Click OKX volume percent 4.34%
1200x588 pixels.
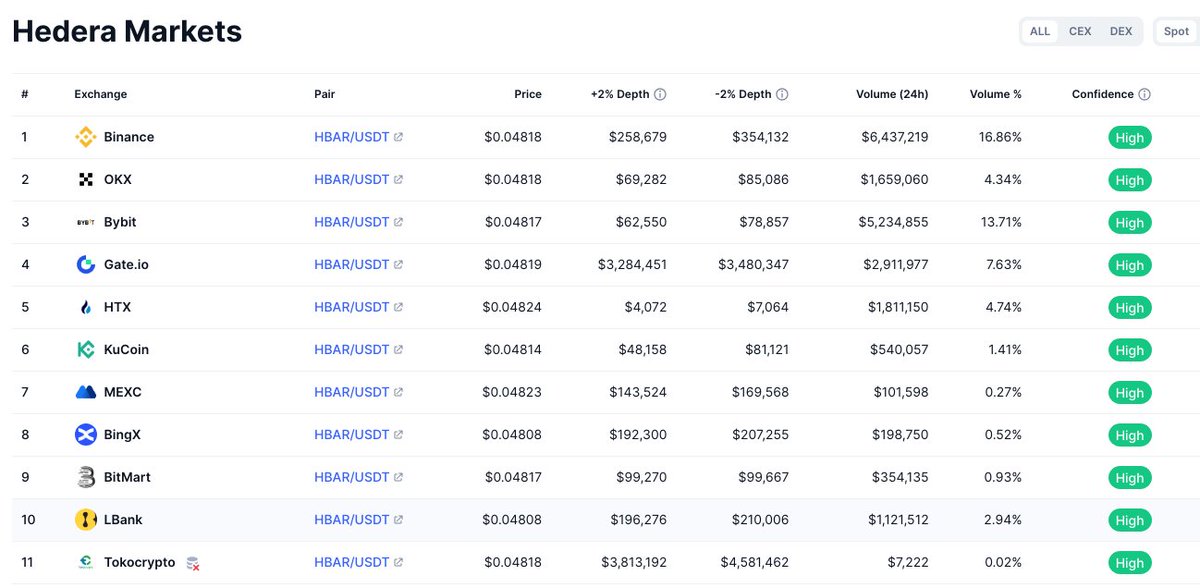1003,180
